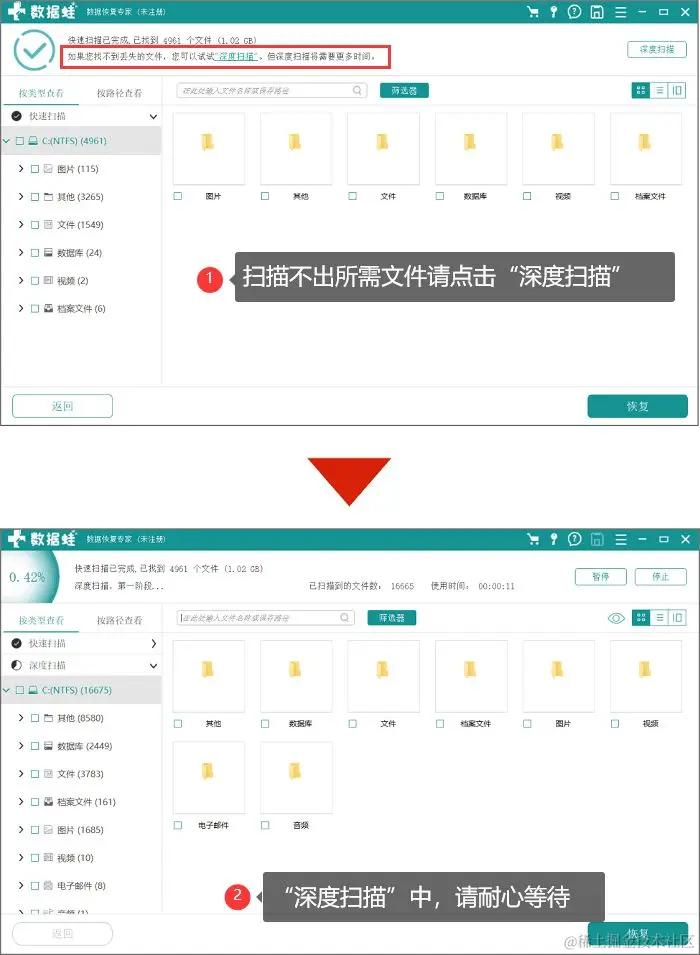The width and height of the screenshot is (700, 955).
Task: Open 筛选器 filter in quick-scan window
Action: click(x=404, y=90)
